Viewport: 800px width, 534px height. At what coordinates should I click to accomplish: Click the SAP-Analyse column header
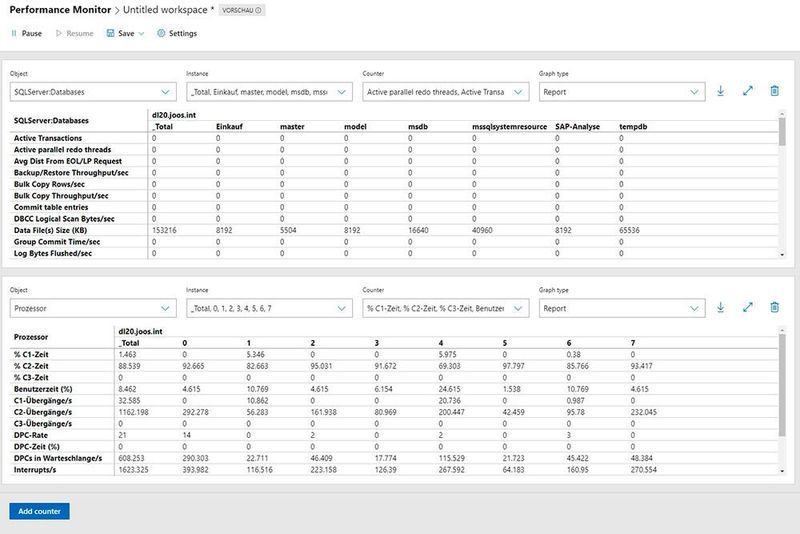pos(578,126)
